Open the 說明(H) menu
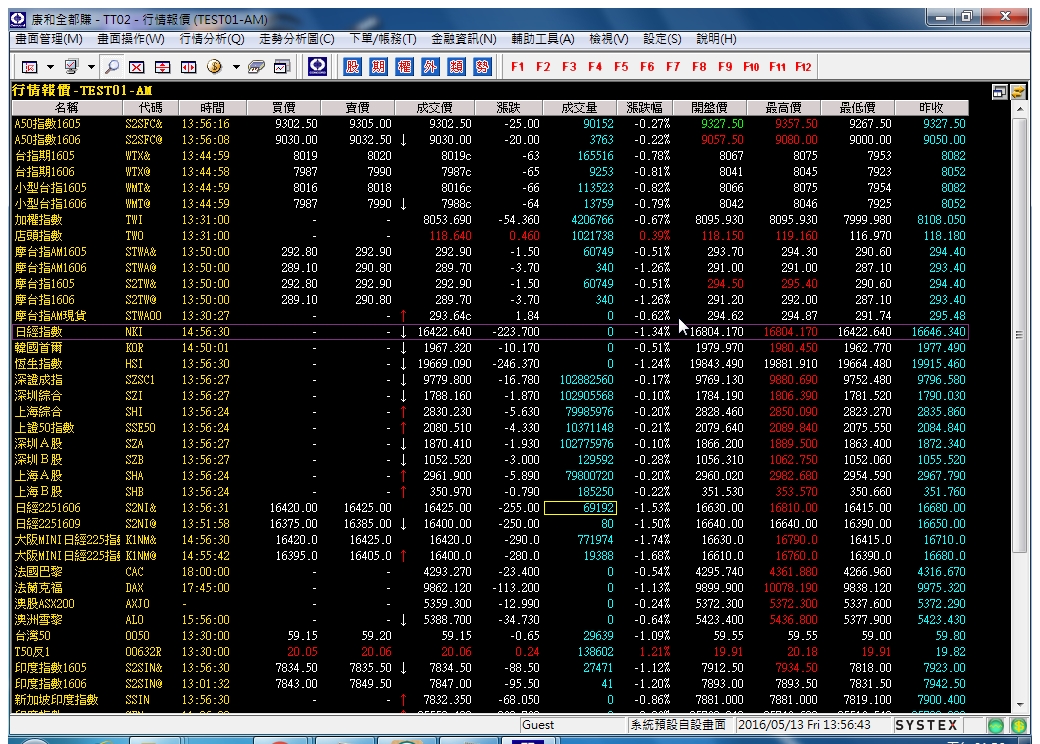This screenshot has width=1040, height=744. click(716, 39)
